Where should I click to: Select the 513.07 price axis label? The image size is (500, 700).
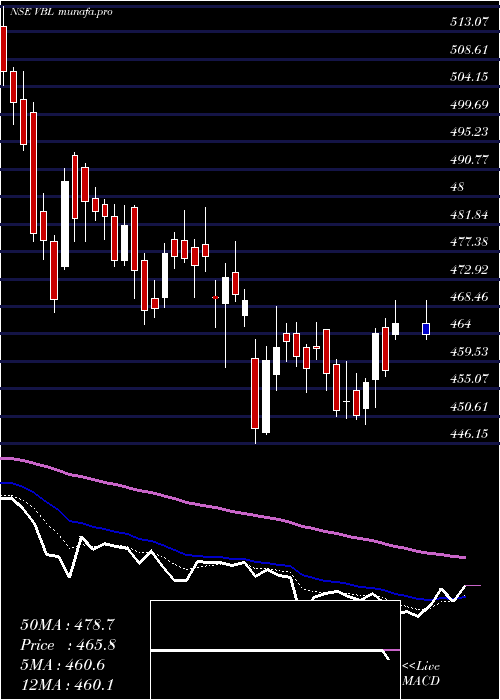468,22
